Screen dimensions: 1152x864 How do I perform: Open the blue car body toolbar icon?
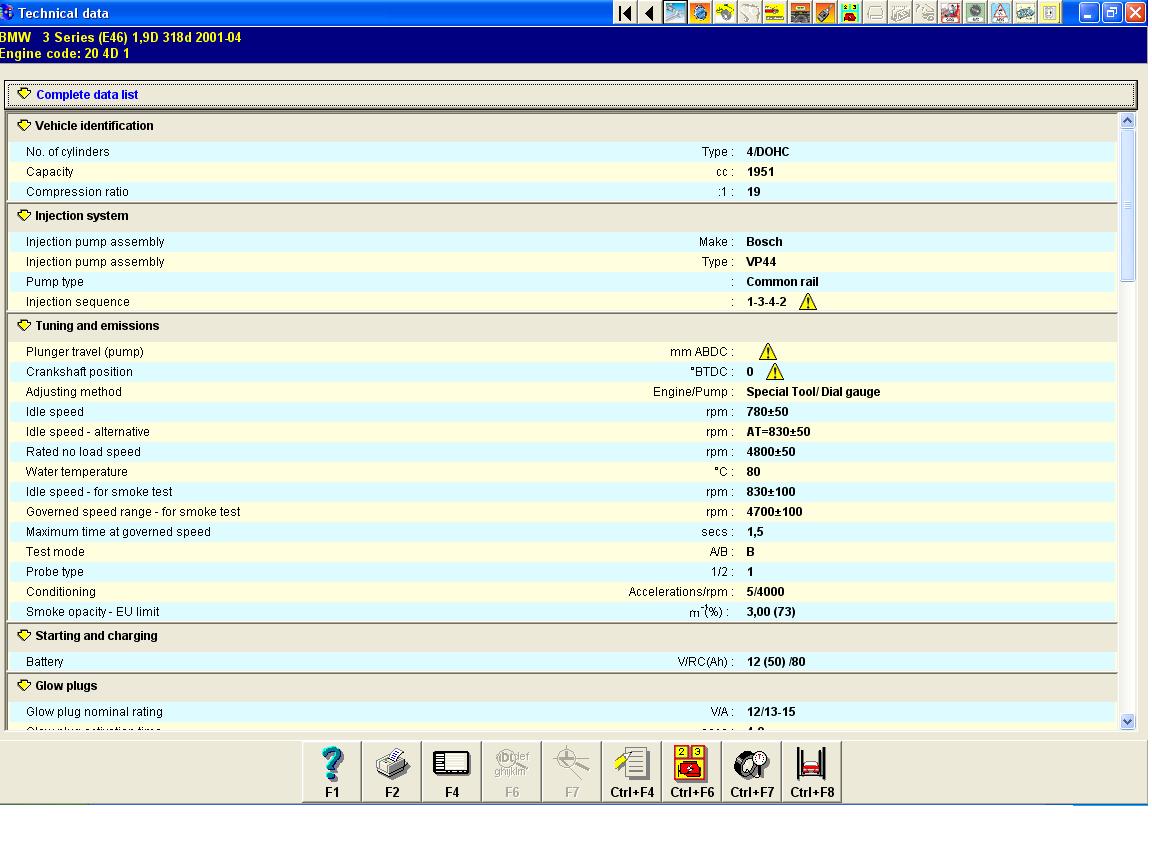tap(1025, 12)
